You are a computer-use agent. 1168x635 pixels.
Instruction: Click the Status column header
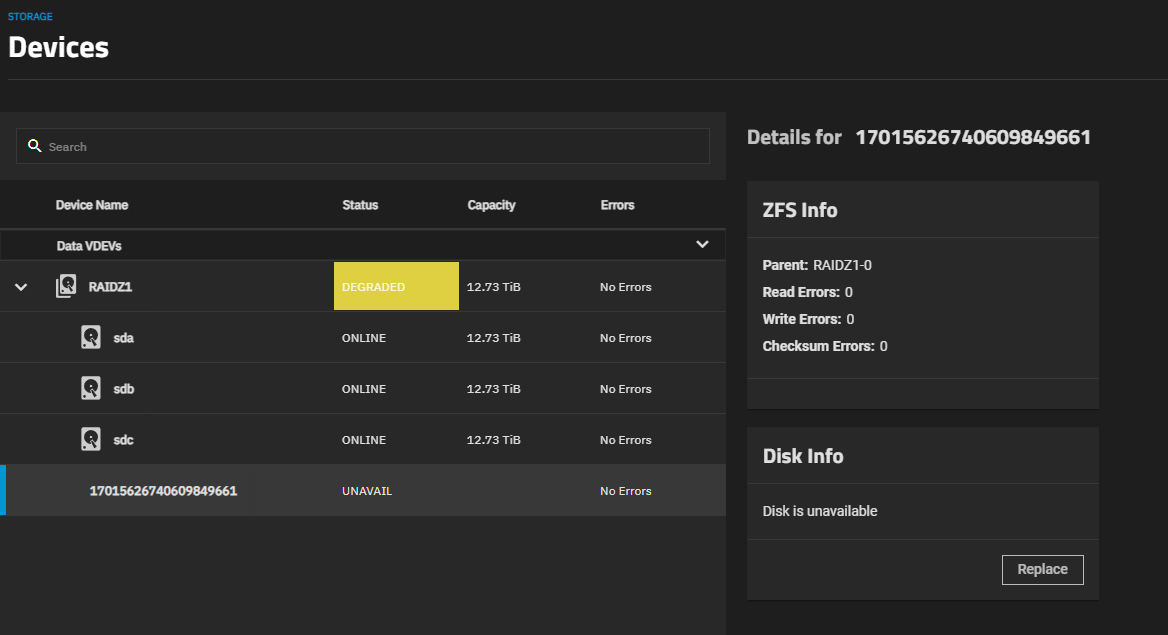click(360, 205)
